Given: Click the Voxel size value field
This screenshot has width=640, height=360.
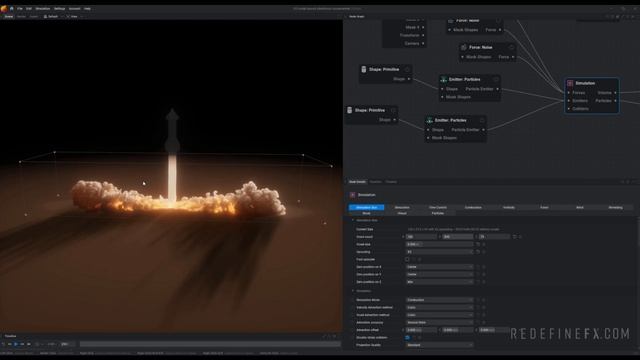Looking at the screenshot, I should pos(440,244).
